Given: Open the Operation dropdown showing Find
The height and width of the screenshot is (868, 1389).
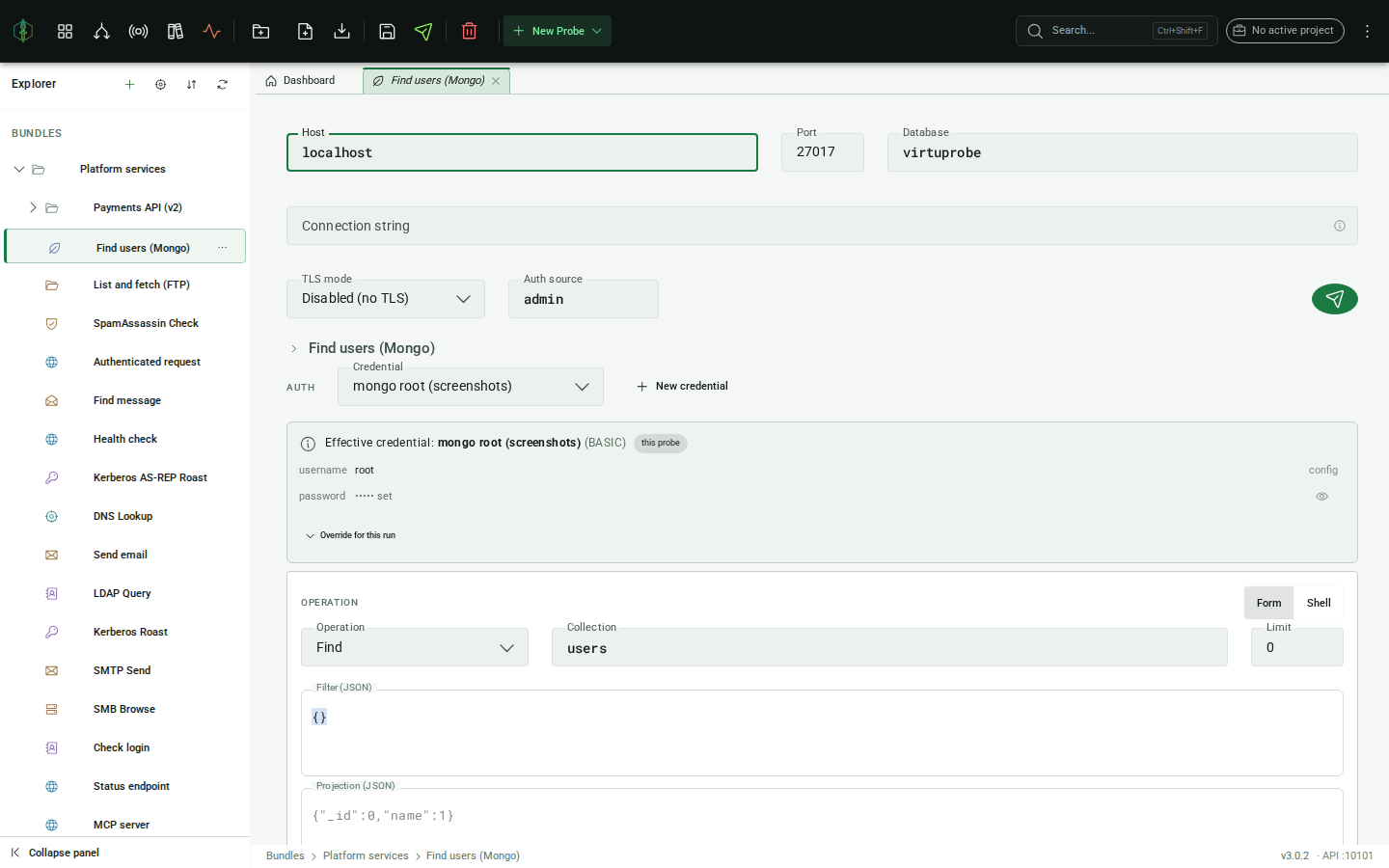Looking at the screenshot, I should pyautogui.click(x=415, y=647).
